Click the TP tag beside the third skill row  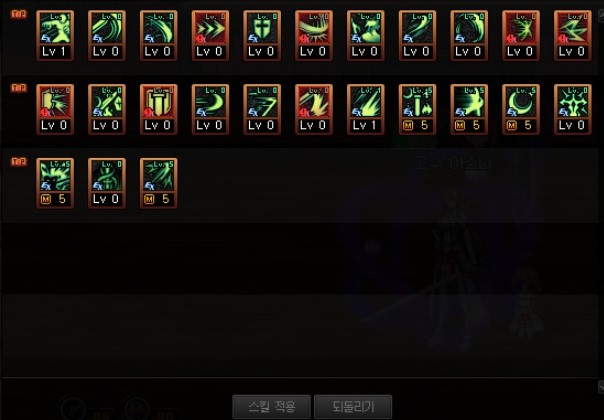(x=19, y=161)
